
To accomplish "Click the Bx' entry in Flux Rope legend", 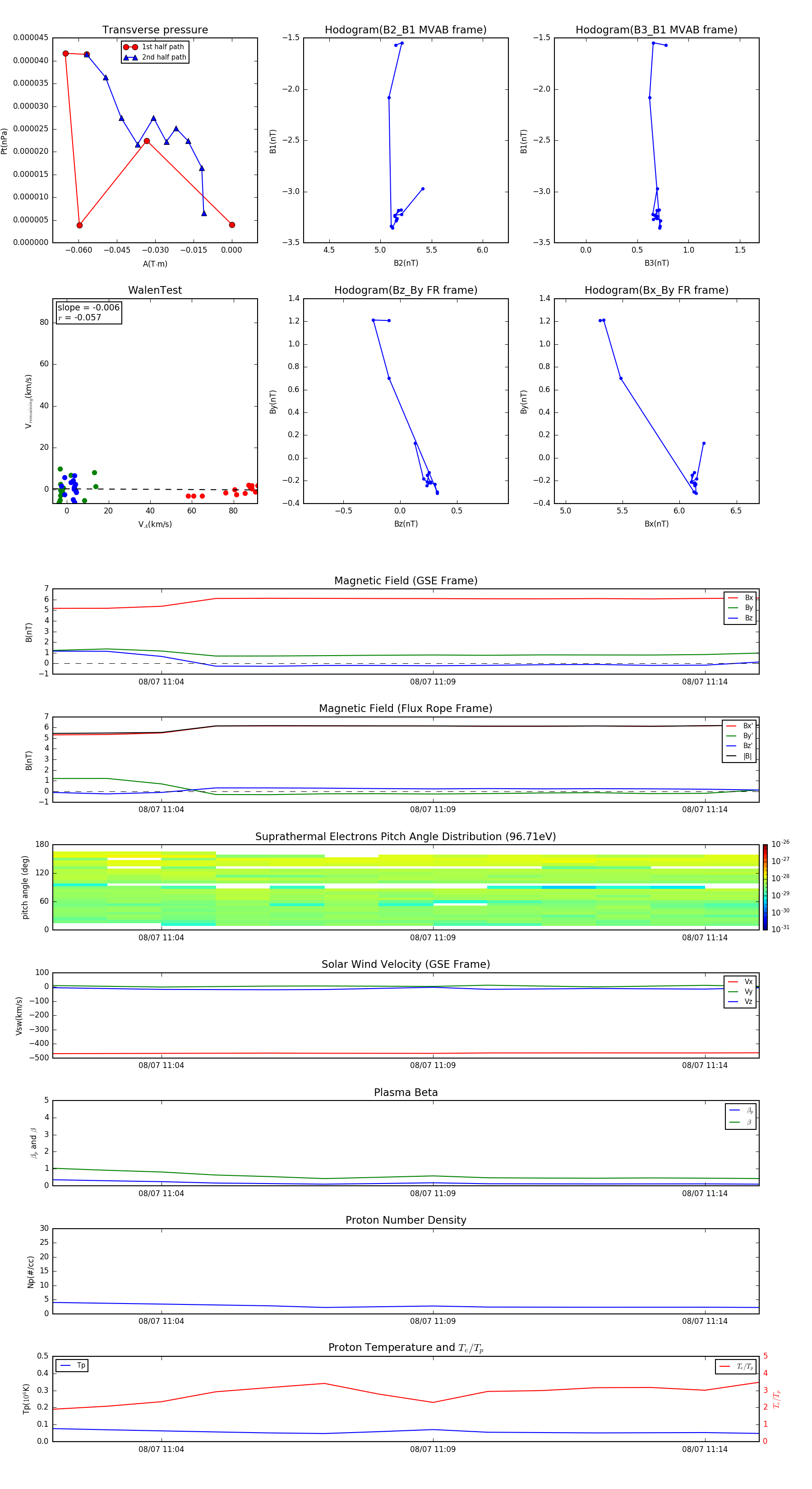I will click(739, 726).
